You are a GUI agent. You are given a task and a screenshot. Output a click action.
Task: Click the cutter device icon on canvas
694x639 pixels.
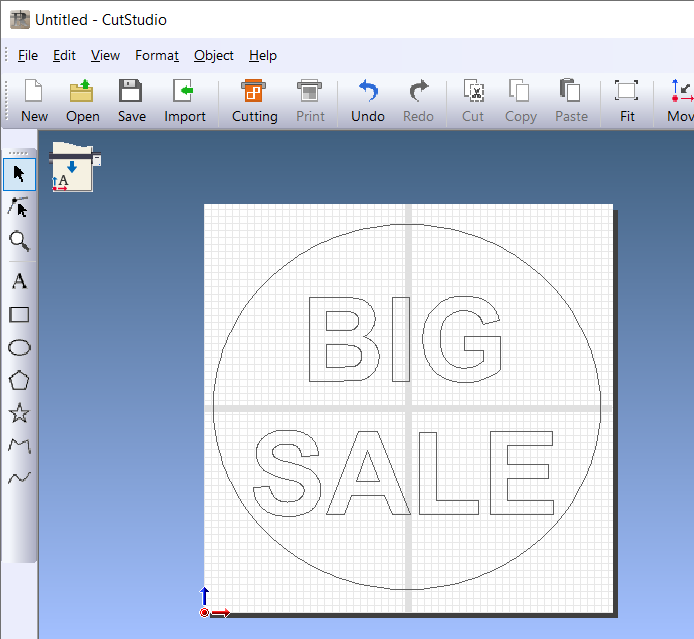coord(74,166)
